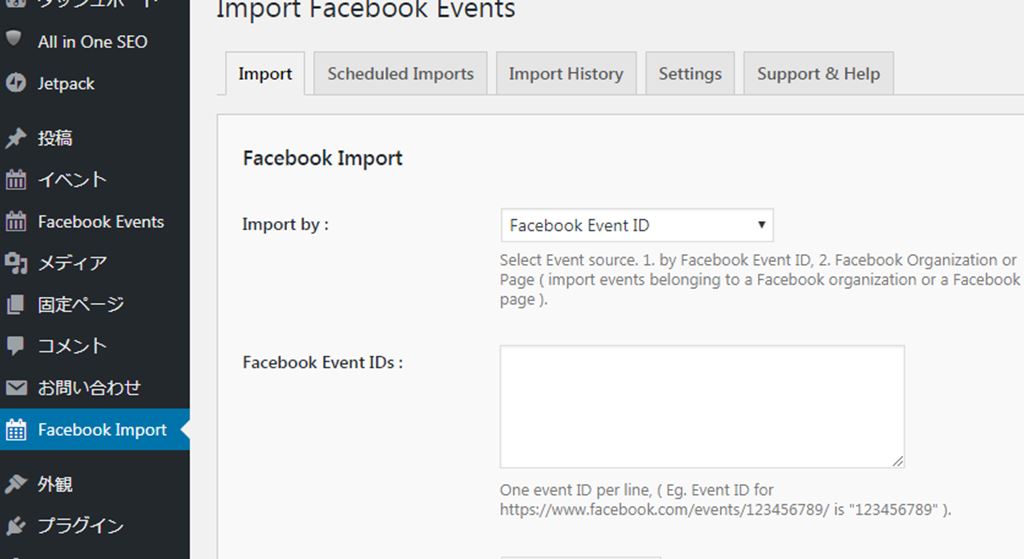The width and height of the screenshot is (1024, 559).
Task: Click the pages icon beside 固定ページ
Action: 15,304
